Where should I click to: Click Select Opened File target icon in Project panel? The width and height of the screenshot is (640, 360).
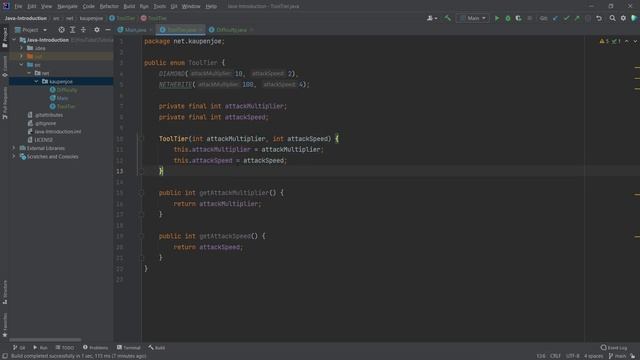click(x=61, y=30)
